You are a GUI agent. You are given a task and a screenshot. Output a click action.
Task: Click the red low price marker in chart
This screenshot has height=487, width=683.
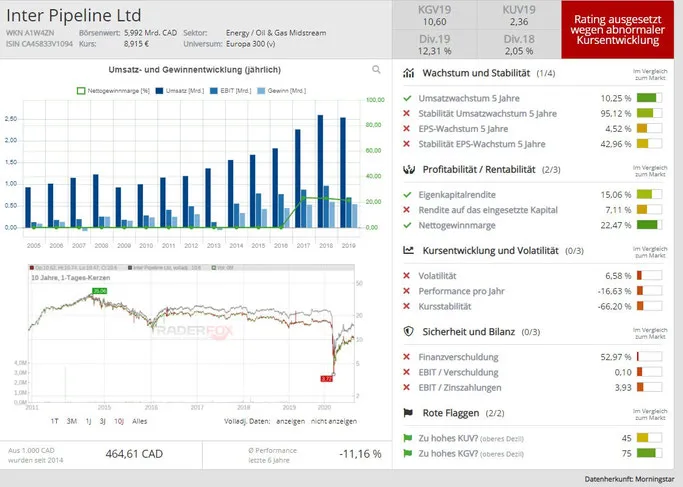click(x=326, y=379)
